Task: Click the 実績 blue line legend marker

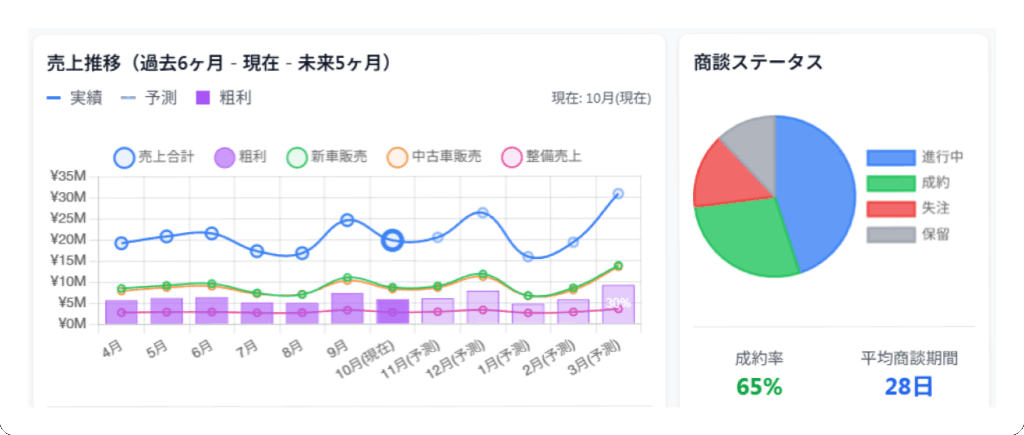Action: [x=53, y=98]
